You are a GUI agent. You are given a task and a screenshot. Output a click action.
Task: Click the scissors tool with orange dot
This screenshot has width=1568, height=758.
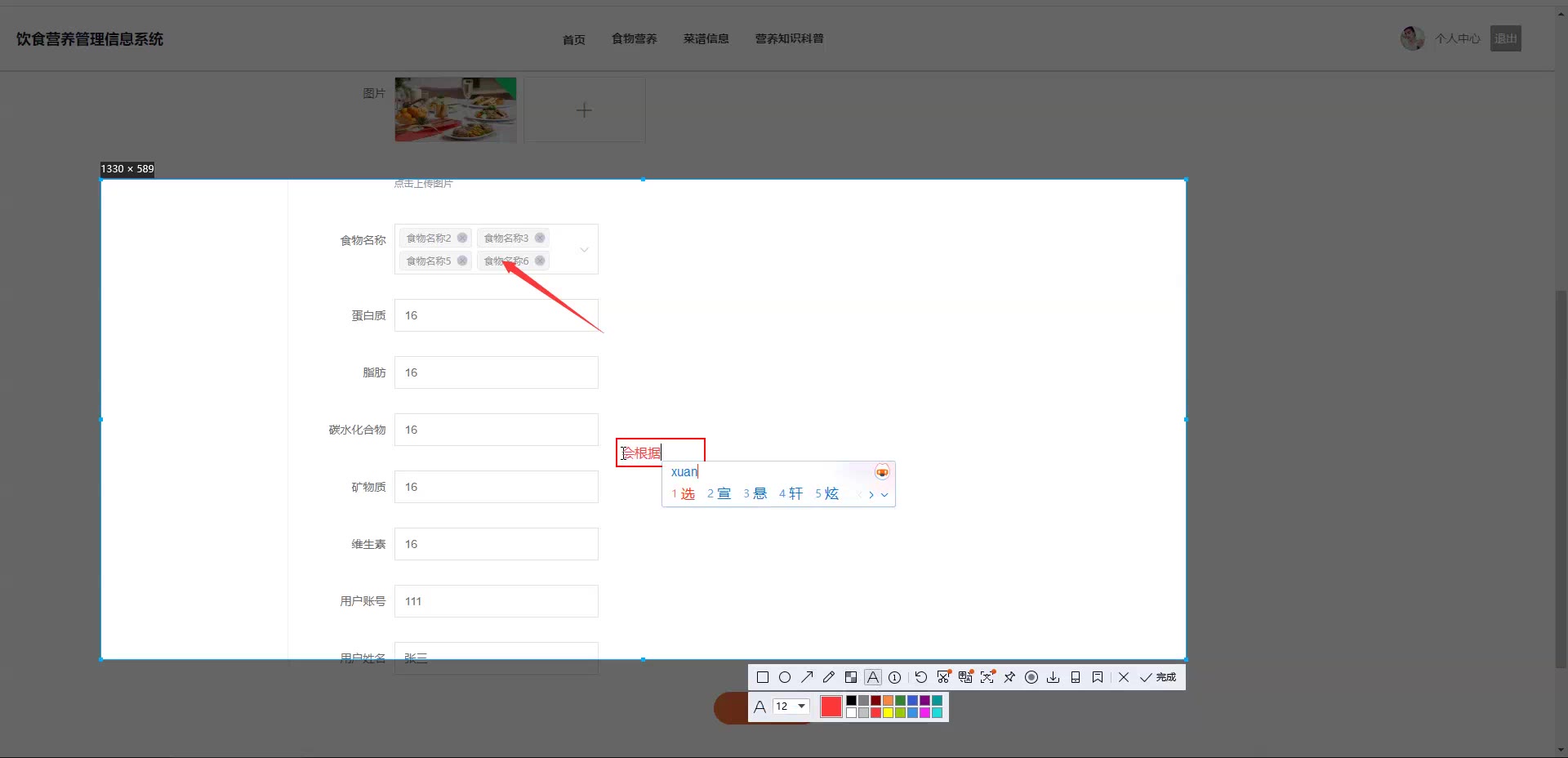pos(943,677)
